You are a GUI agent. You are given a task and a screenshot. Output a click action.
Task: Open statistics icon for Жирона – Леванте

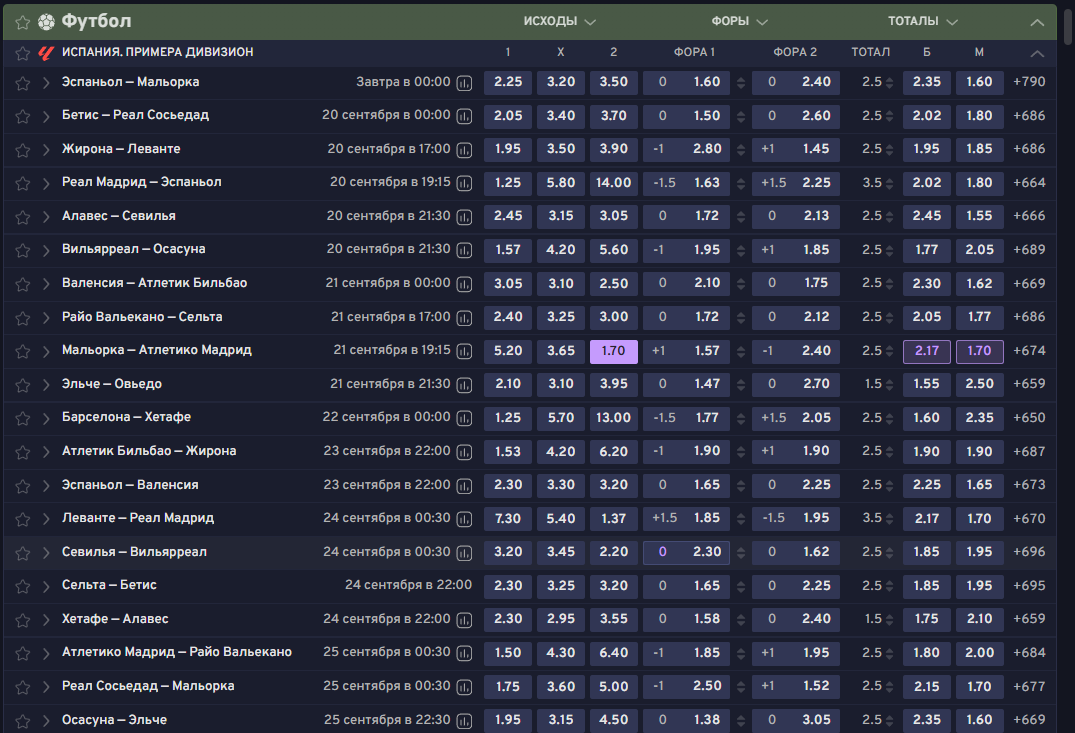464,150
